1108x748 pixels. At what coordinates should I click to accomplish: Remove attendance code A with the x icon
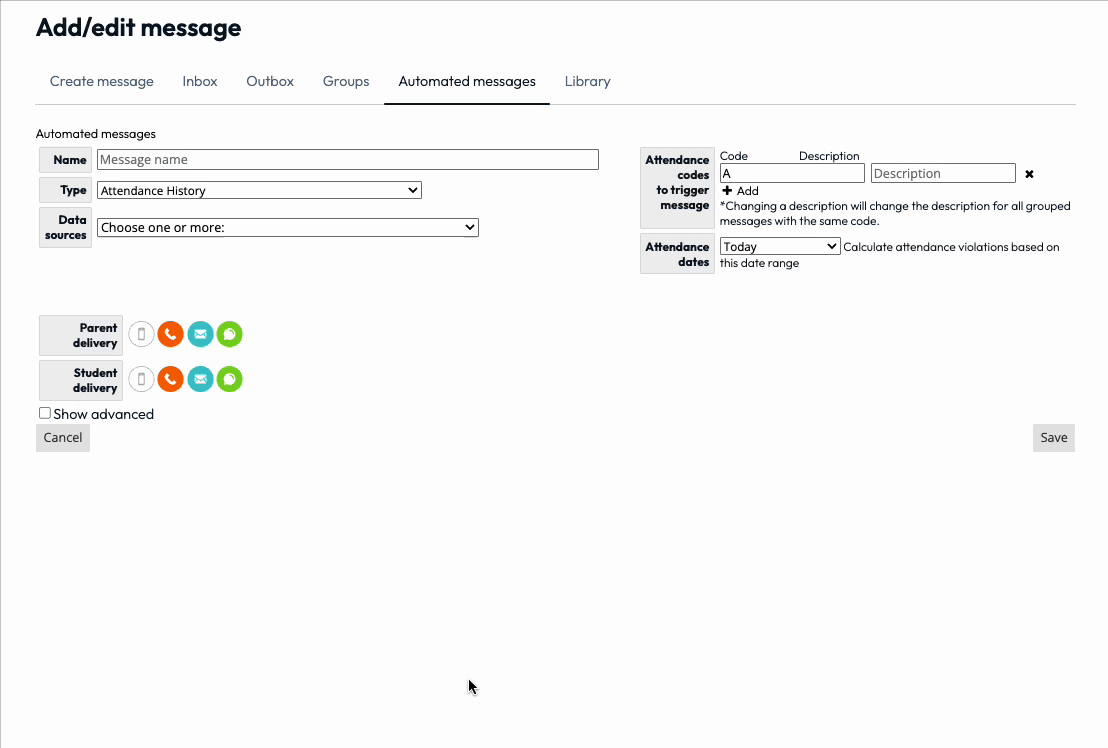pyautogui.click(x=1029, y=173)
